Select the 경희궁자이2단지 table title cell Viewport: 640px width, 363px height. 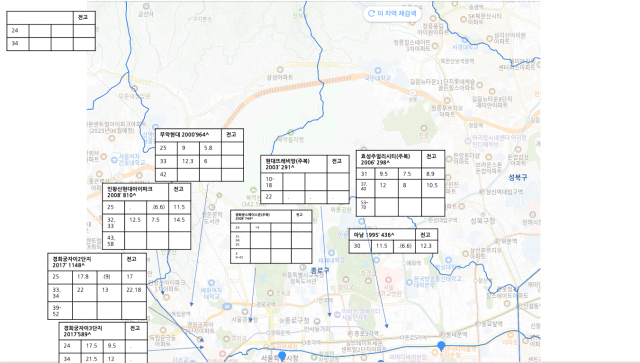(85, 262)
